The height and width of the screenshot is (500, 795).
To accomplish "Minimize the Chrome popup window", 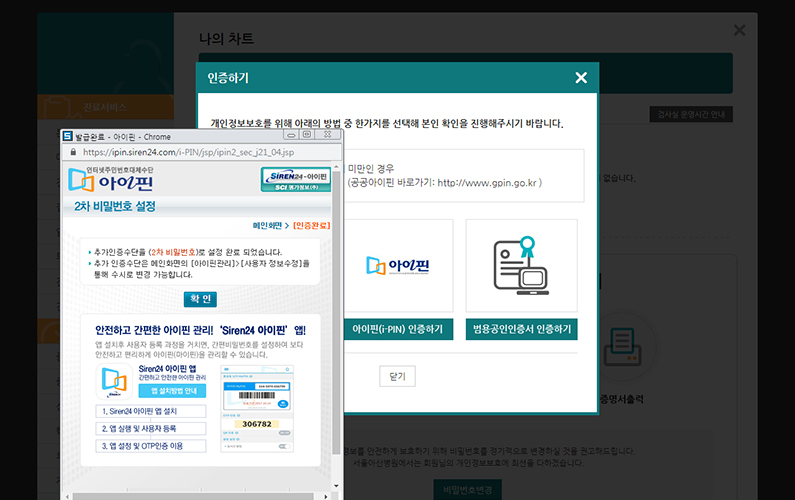I will [291, 135].
